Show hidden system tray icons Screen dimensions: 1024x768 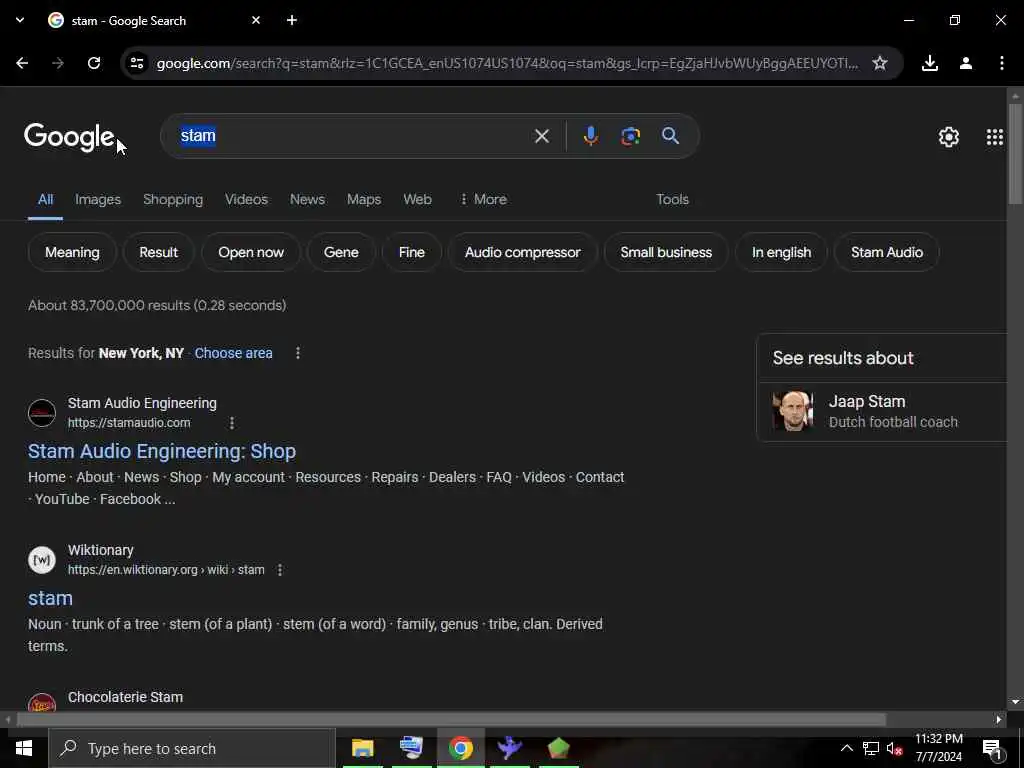pos(846,748)
